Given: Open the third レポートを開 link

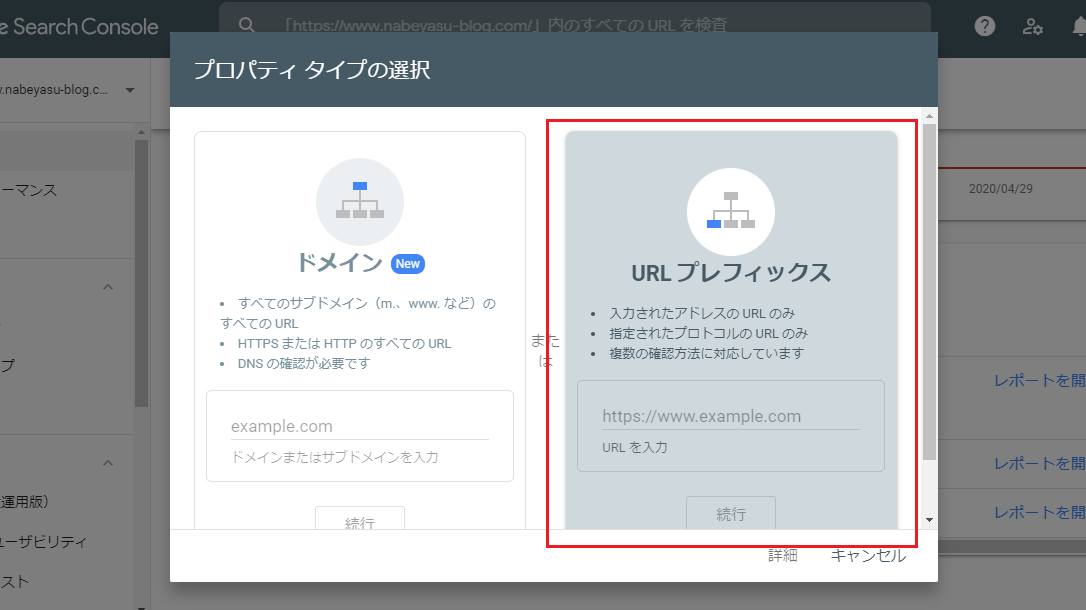Looking at the screenshot, I should tap(1040, 512).
